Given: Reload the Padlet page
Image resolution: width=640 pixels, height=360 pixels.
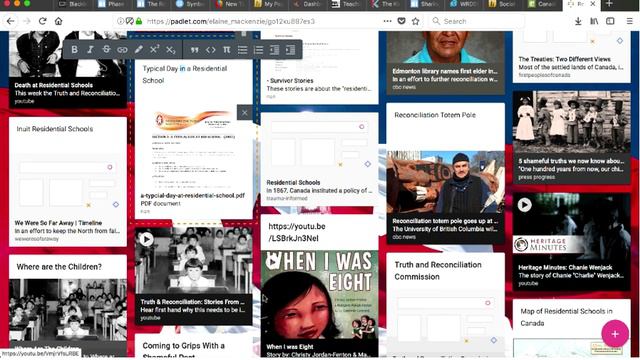Looking at the screenshot, I should [x=42, y=21].
